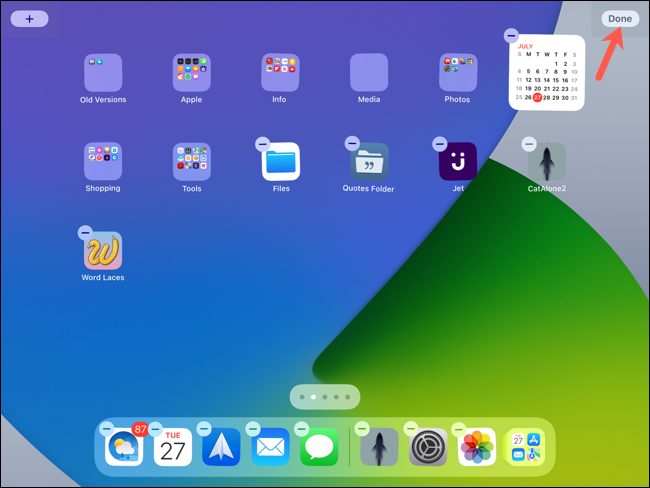Screen dimensions: 650x488
Task: Open Settings gear icon in the dock
Action: point(428,447)
